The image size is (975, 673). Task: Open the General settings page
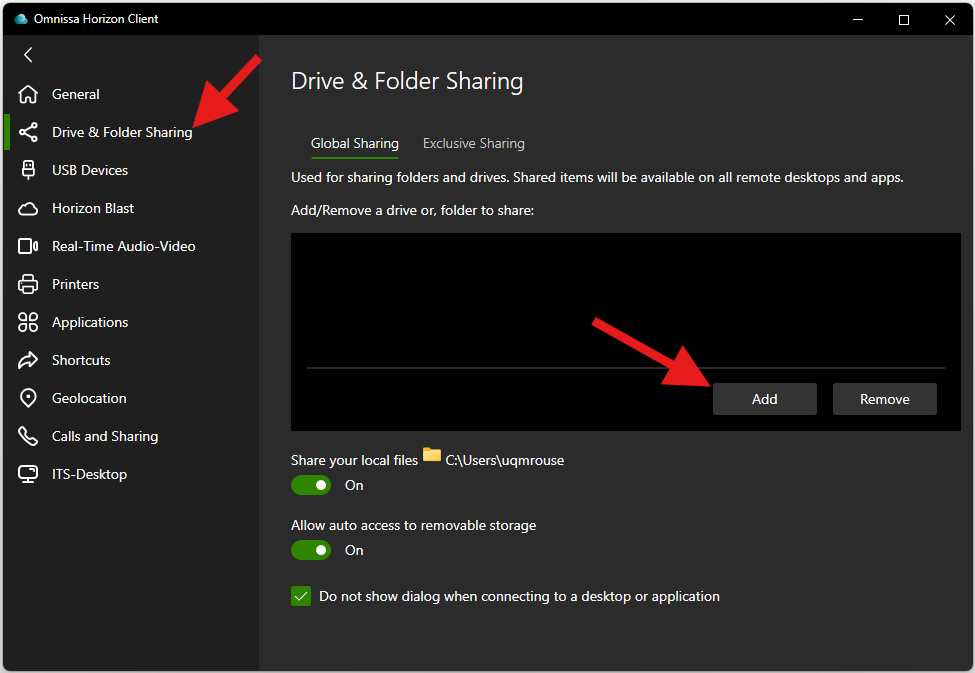point(75,94)
